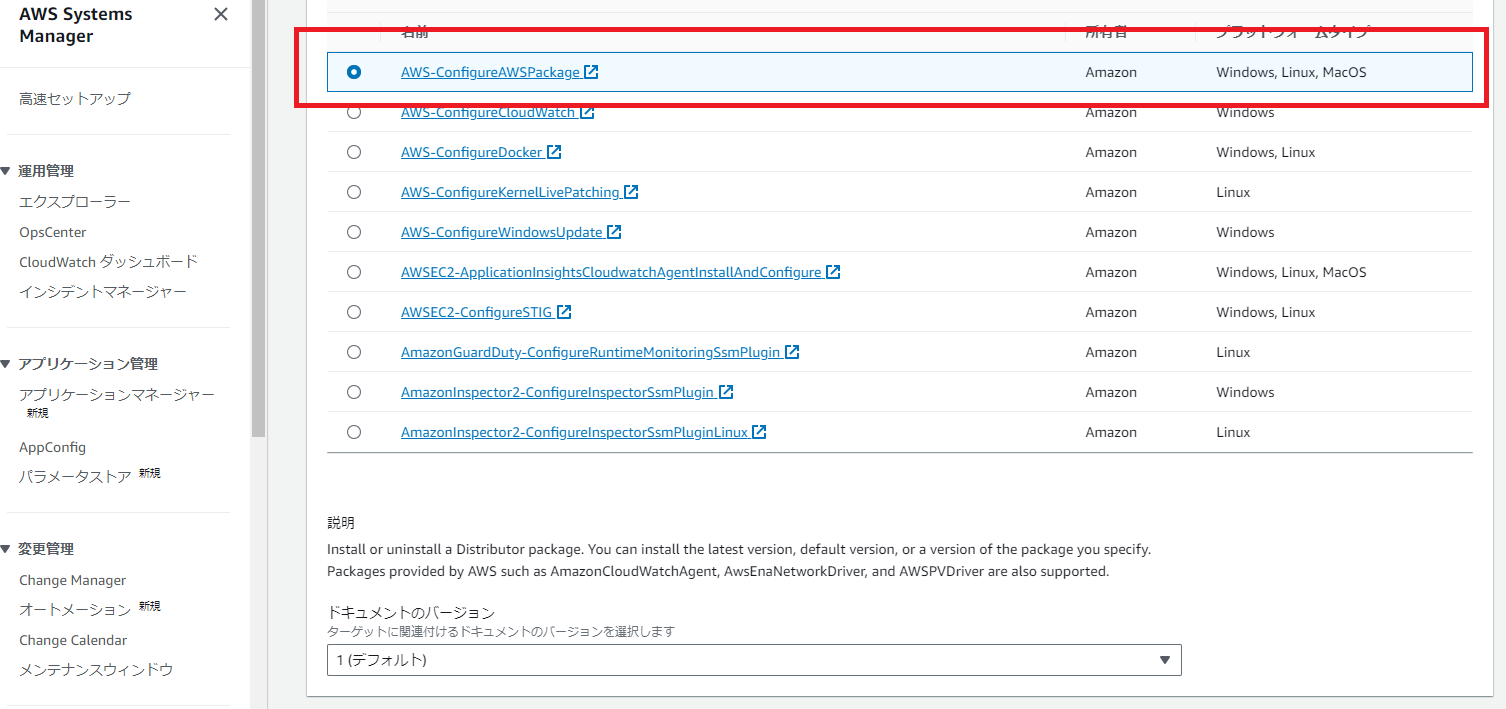Viewport: 1506px width, 709px height.
Task: Open パラメータストア in sidebar
Action: pyautogui.click(x=75, y=477)
